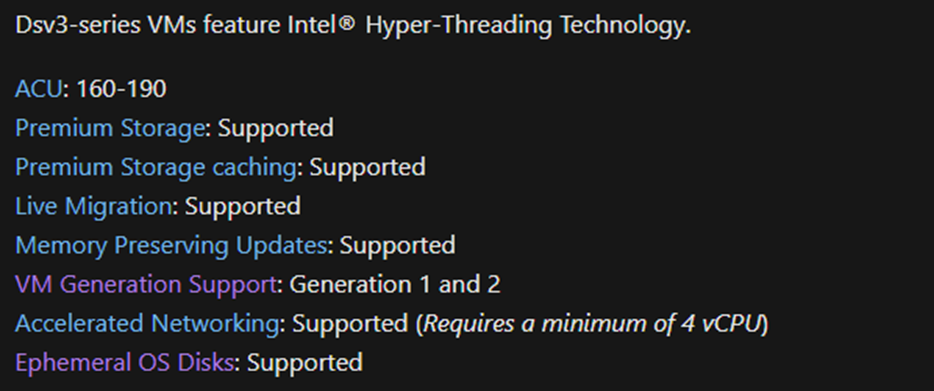
Task: Follow the Premium Storage caching link
Action: tap(155, 167)
